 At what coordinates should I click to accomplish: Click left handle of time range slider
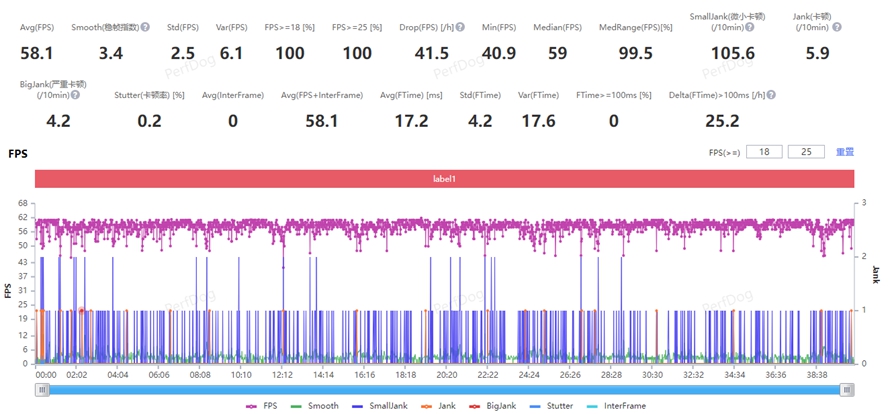click(x=42, y=389)
